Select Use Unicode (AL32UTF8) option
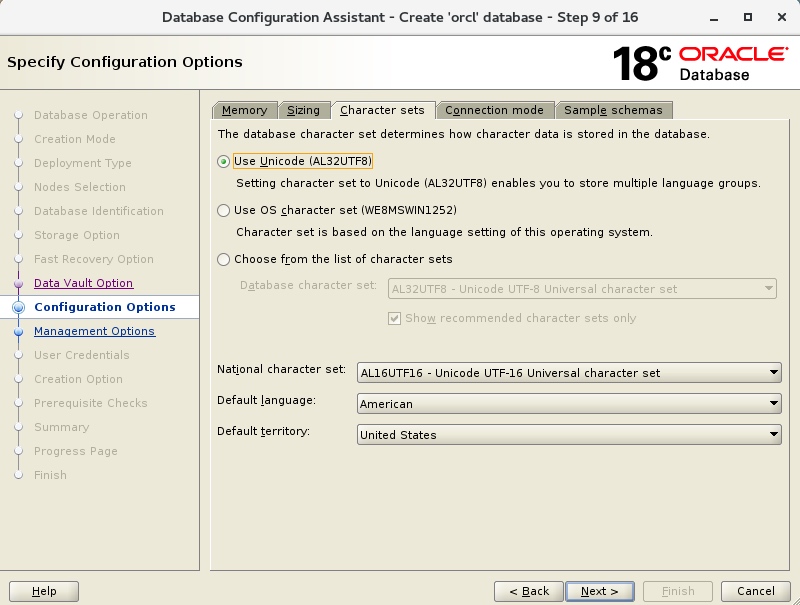The width and height of the screenshot is (800, 605). pos(224,158)
